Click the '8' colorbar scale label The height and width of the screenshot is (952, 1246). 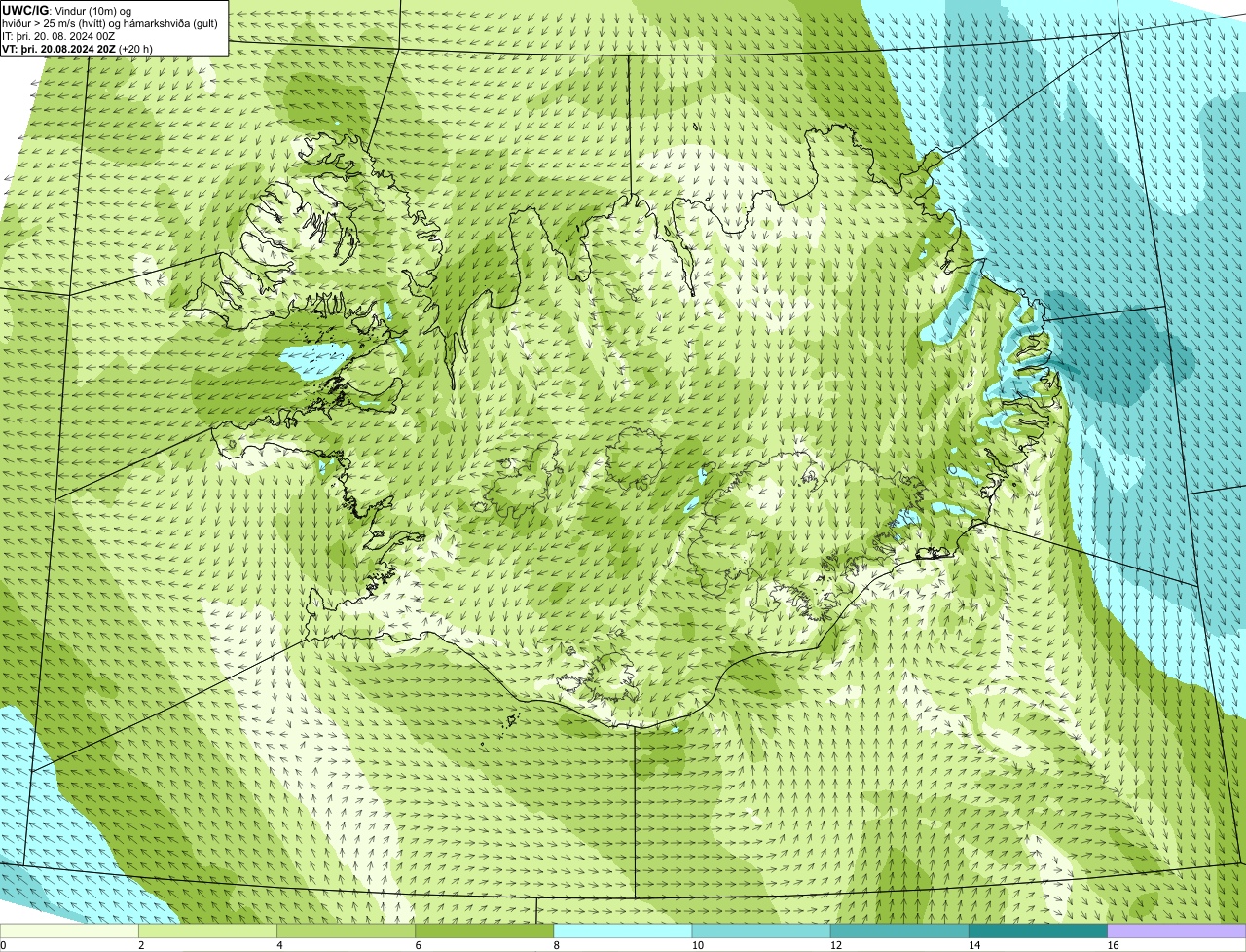tap(556, 945)
